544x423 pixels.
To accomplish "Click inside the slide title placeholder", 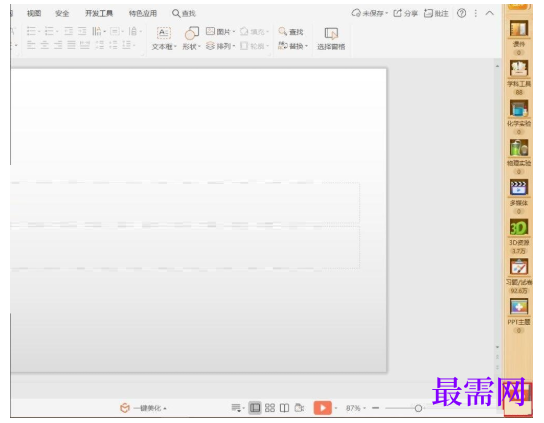I will [x=185, y=202].
